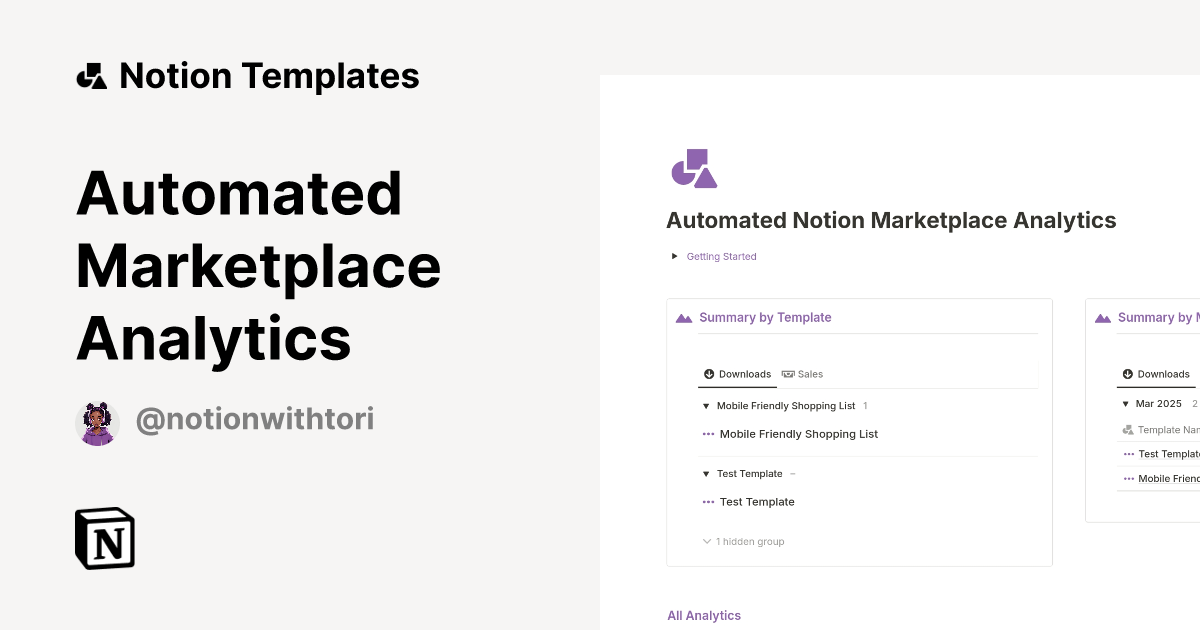
Task: Click the black Notion N logo
Action: point(104,538)
